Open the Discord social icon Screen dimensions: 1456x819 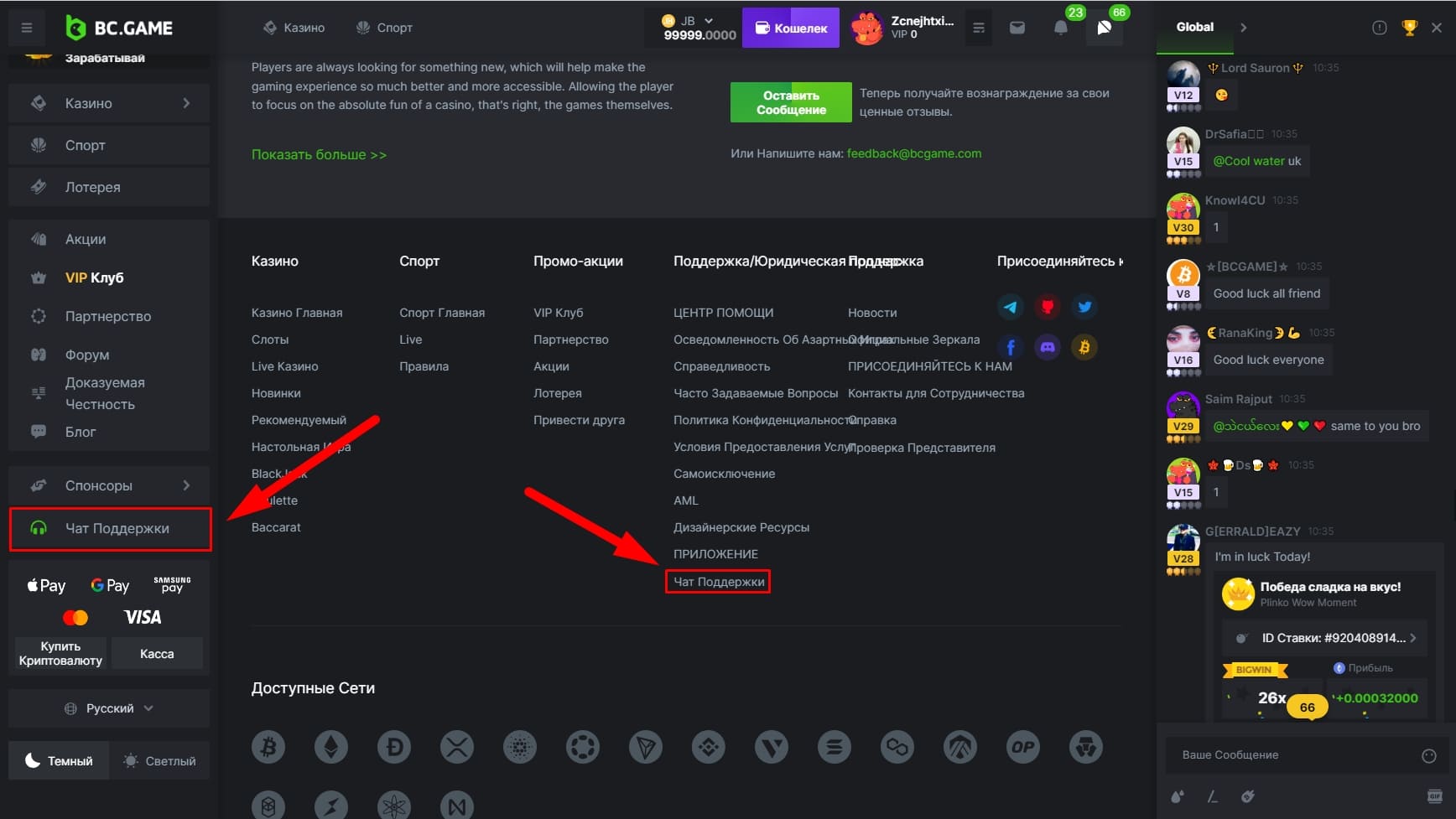1048,347
